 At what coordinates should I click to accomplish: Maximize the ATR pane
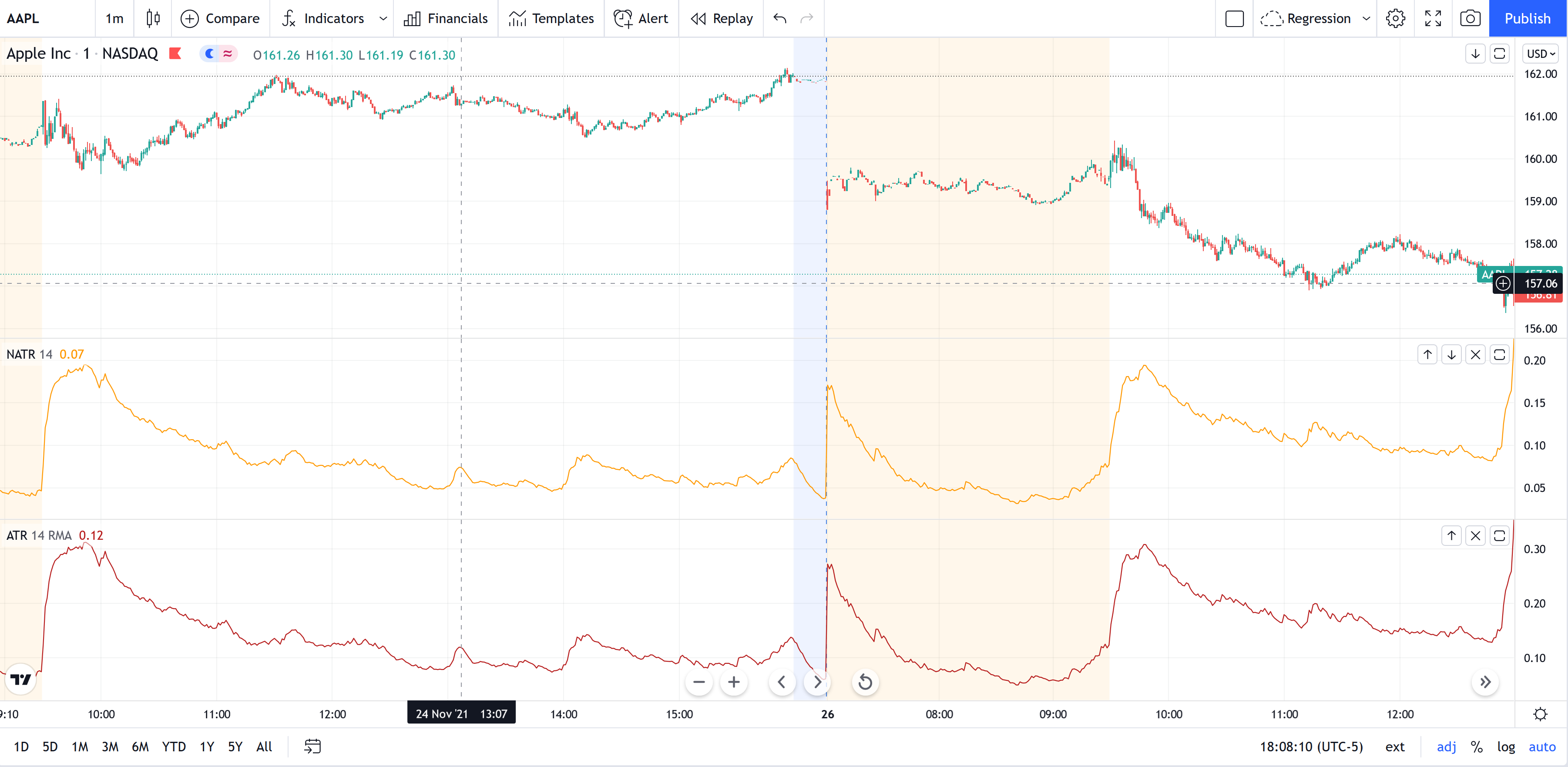click(1500, 536)
